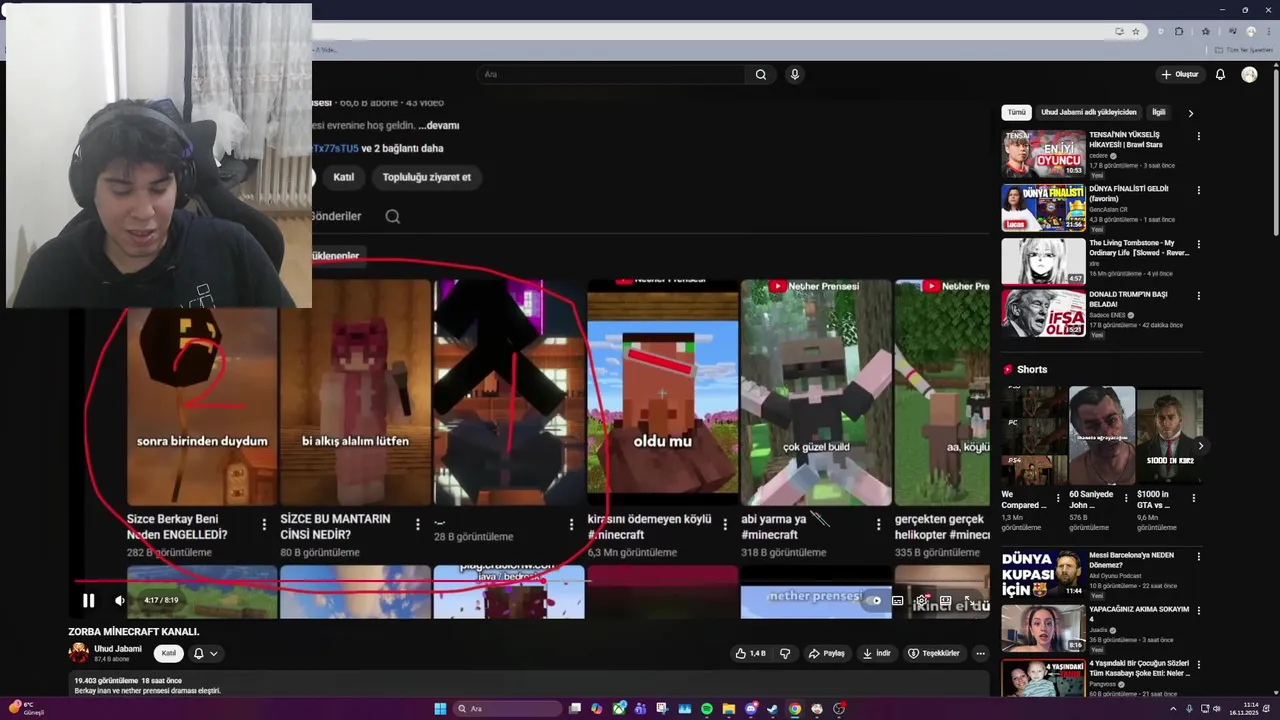Open the TENSAI'NİN YÜKSELİŞ HİKAYESİ video thumbnail

[x=1044, y=153]
